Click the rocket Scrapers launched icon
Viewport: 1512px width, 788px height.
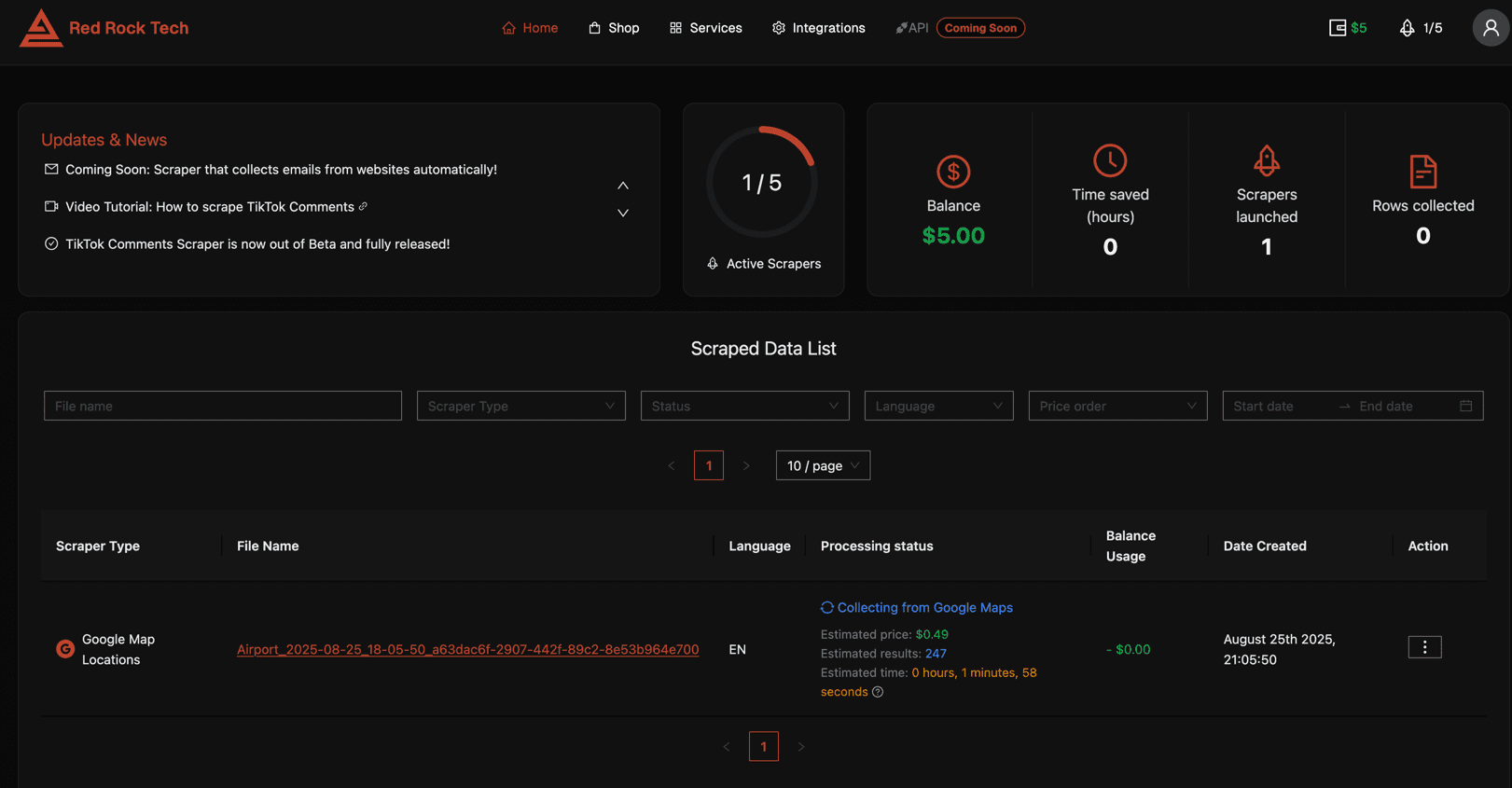pos(1267,160)
